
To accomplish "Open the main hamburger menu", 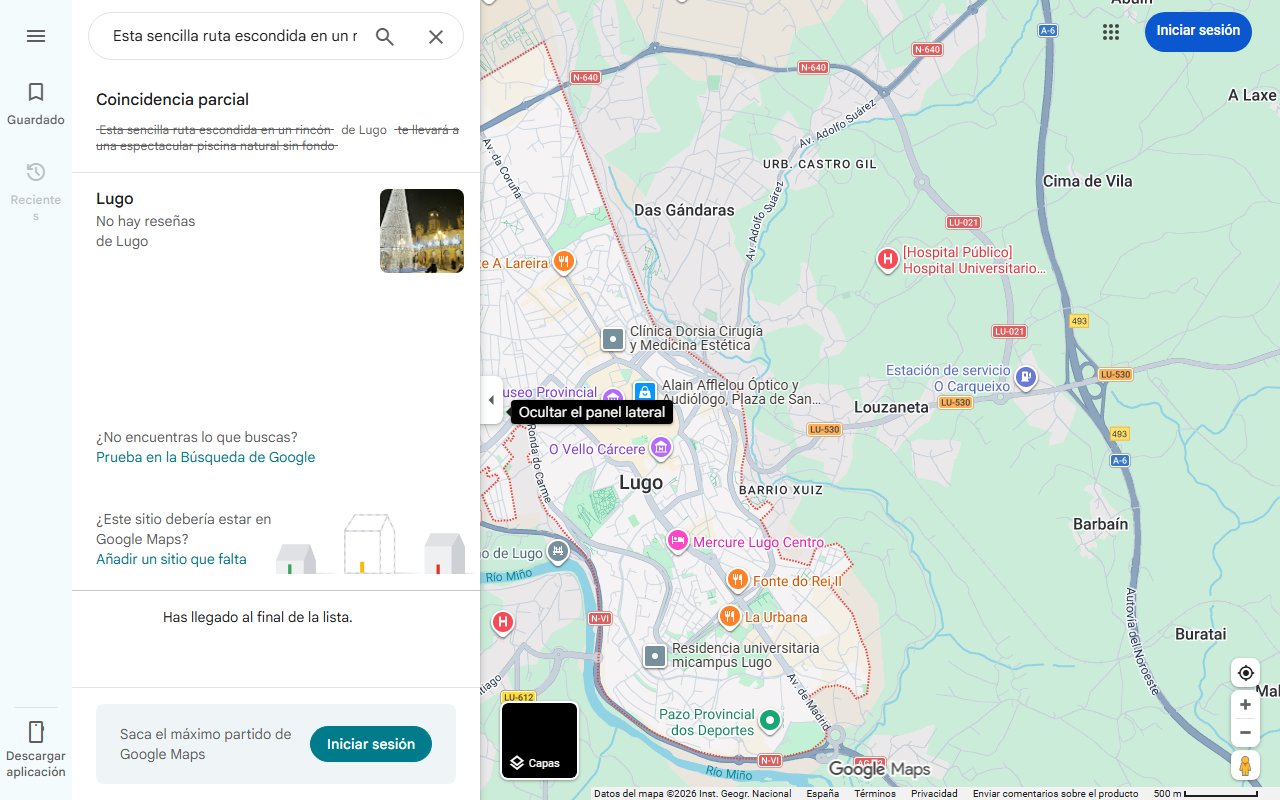I will (36, 36).
